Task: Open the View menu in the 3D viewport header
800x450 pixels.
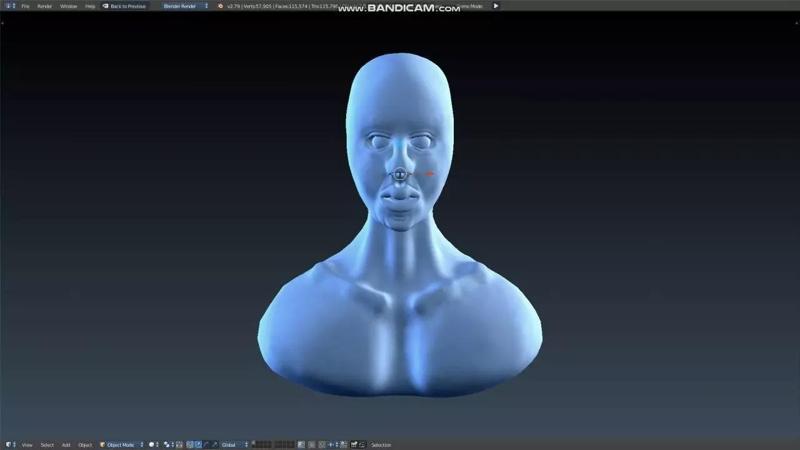Action: [x=27, y=445]
